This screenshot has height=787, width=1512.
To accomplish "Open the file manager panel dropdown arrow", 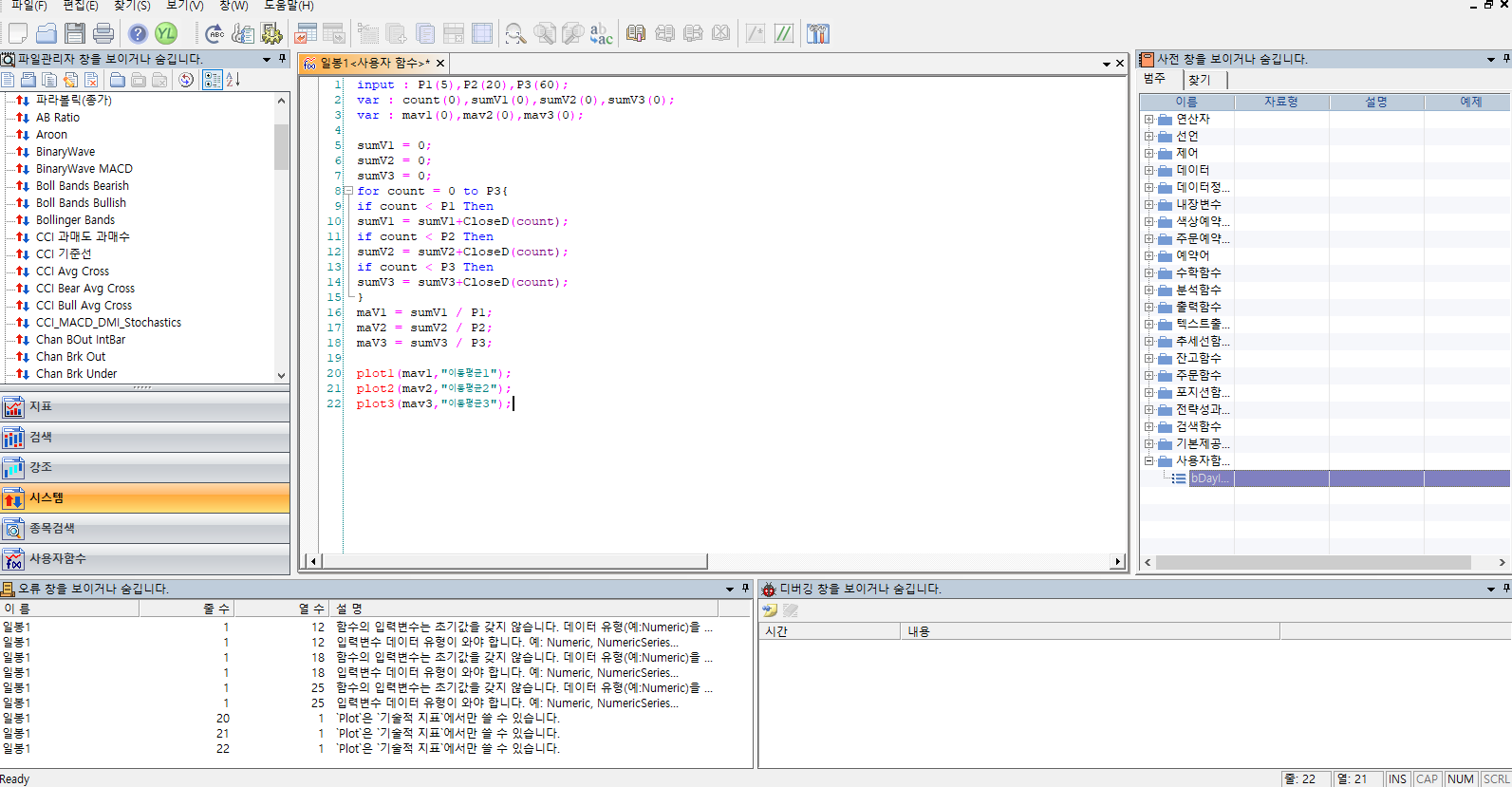I will (267, 59).
